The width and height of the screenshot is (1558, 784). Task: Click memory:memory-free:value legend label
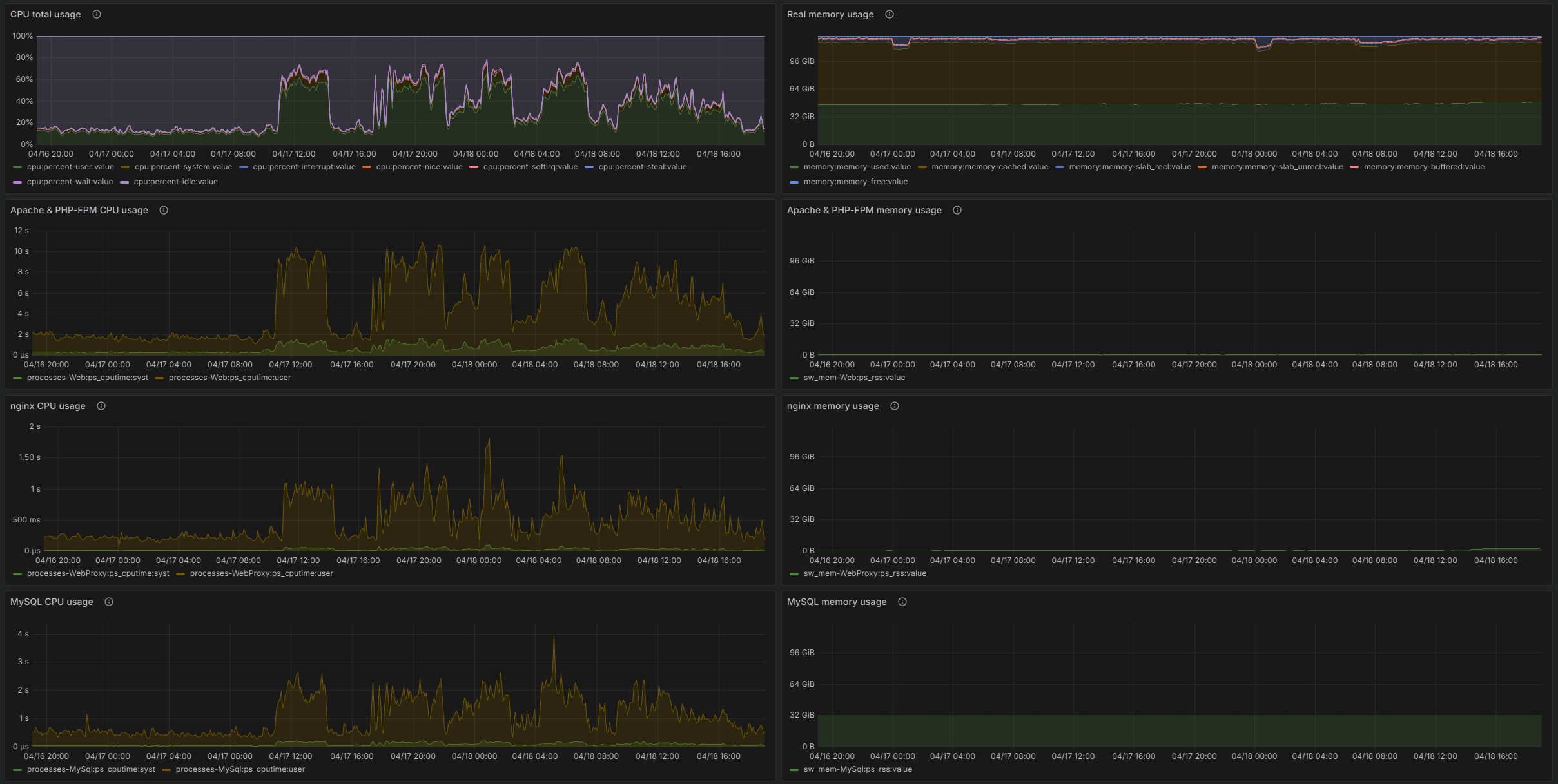click(855, 182)
